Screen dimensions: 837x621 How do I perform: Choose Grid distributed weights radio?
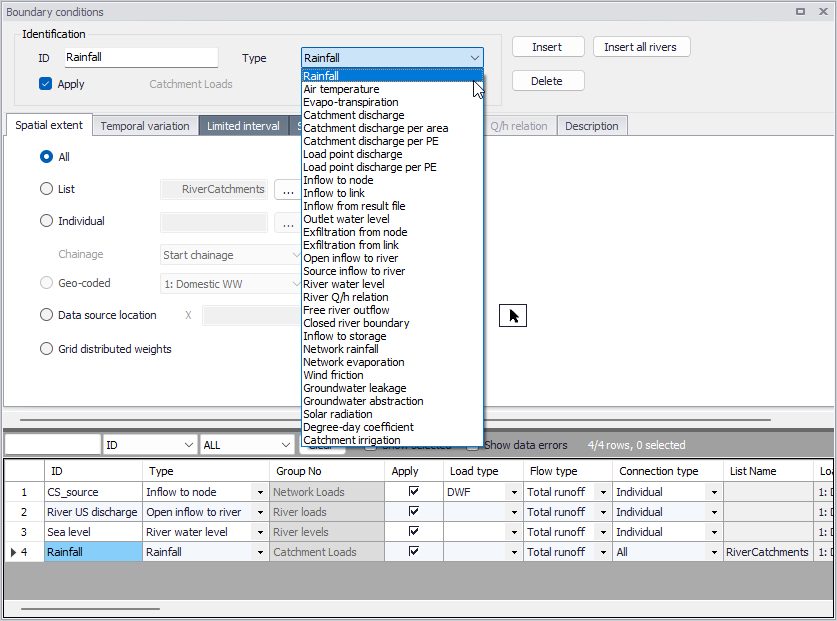(x=46, y=349)
